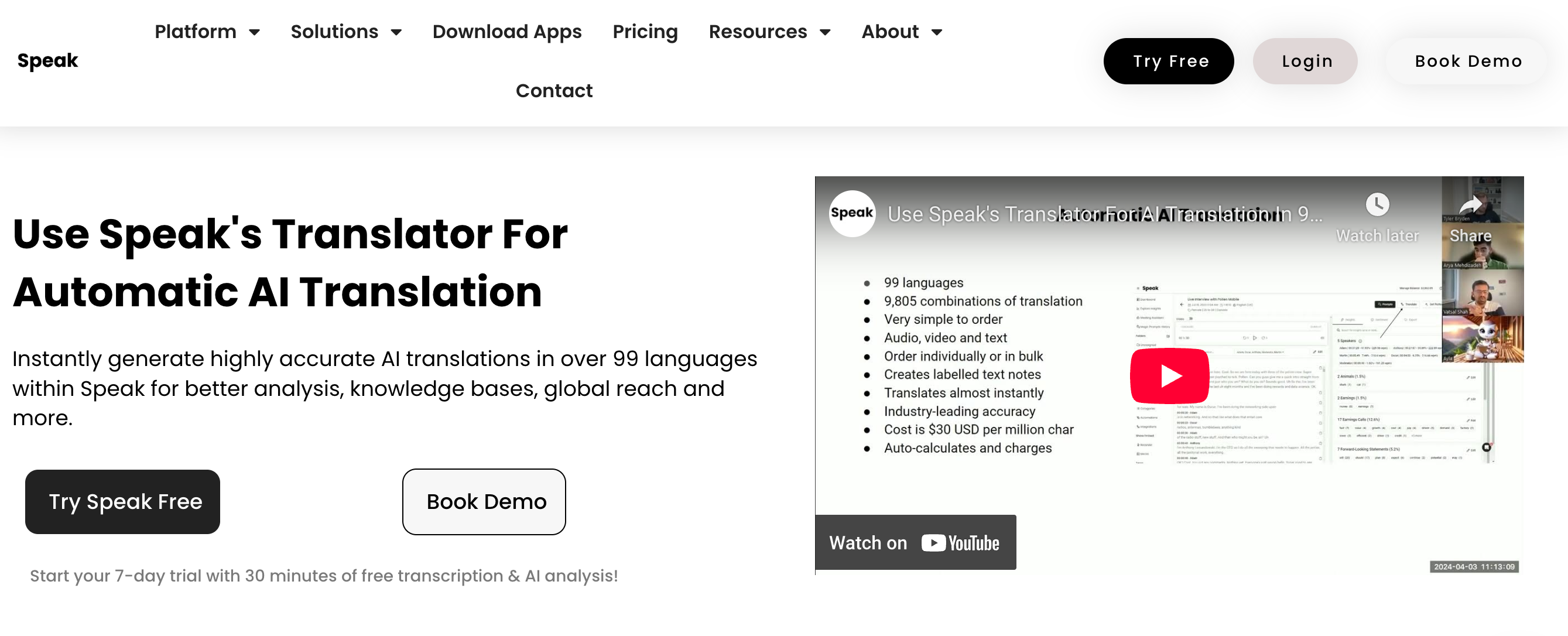Click the Try Speak Free button
This screenshot has height=636, width=1568.
pyautogui.click(x=122, y=501)
